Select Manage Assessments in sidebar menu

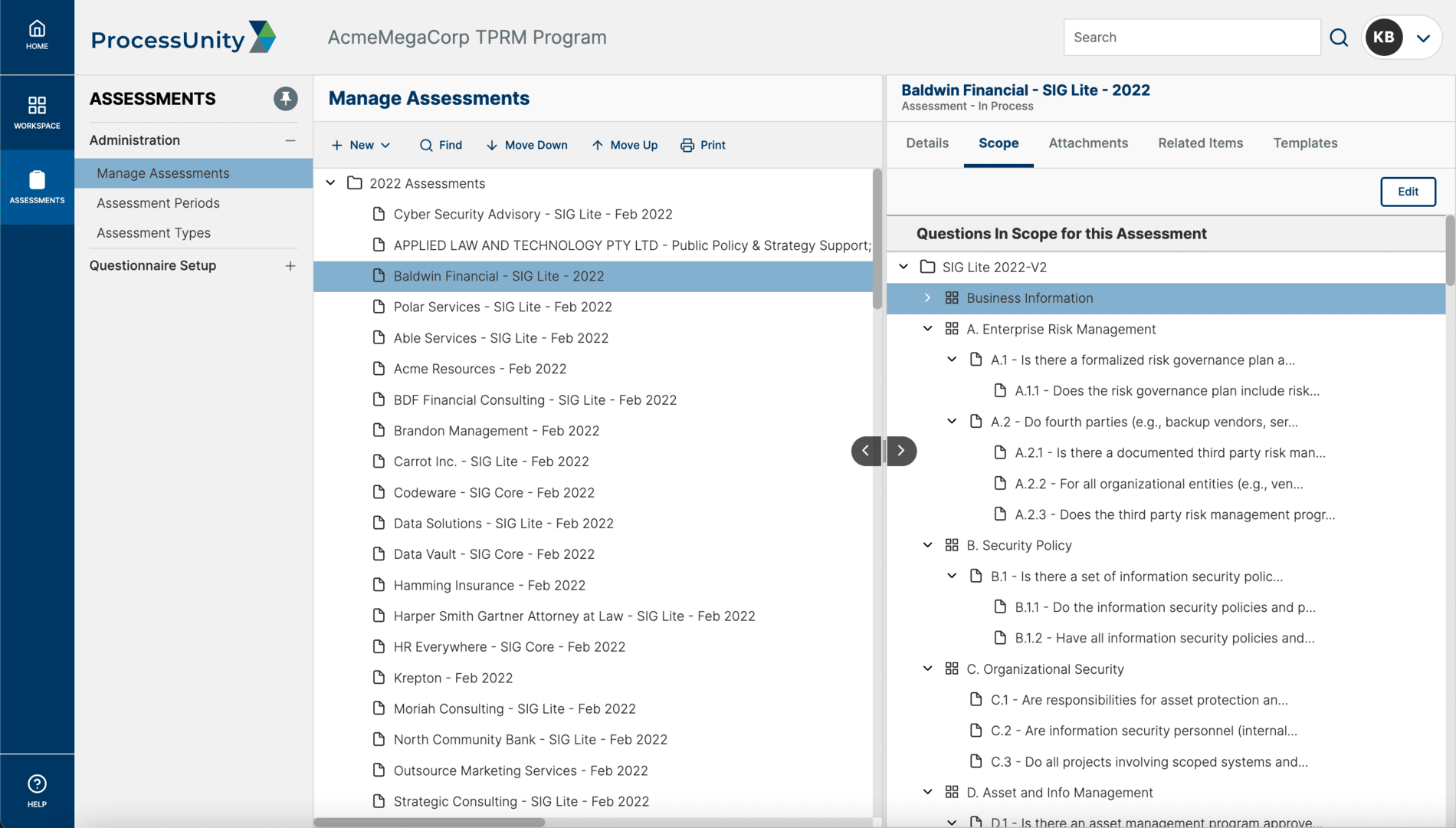(x=193, y=173)
